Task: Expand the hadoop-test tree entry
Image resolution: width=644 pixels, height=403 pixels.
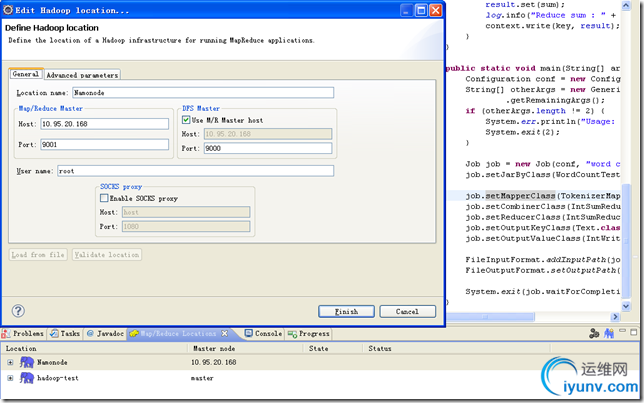Action: pyautogui.click(x=10, y=378)
